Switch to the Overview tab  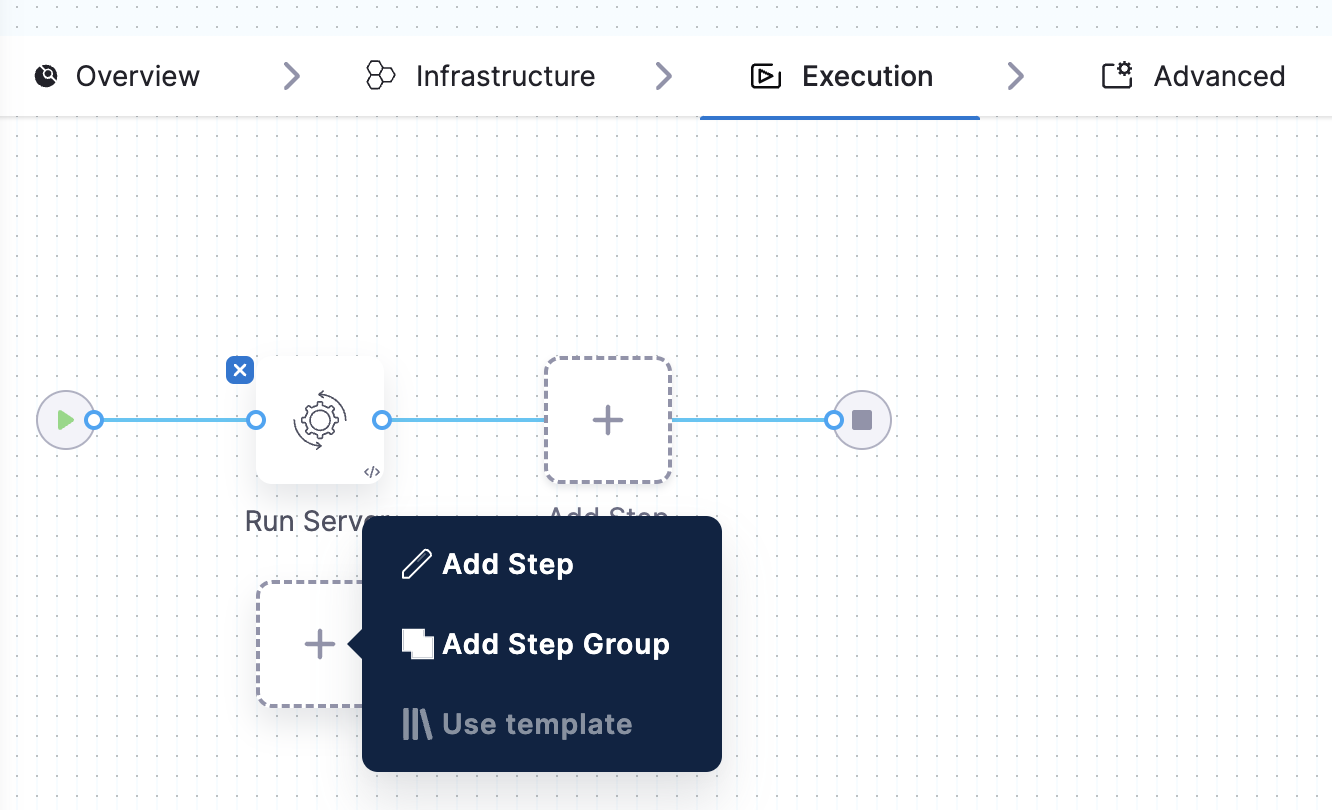click(x=117, y=76)
